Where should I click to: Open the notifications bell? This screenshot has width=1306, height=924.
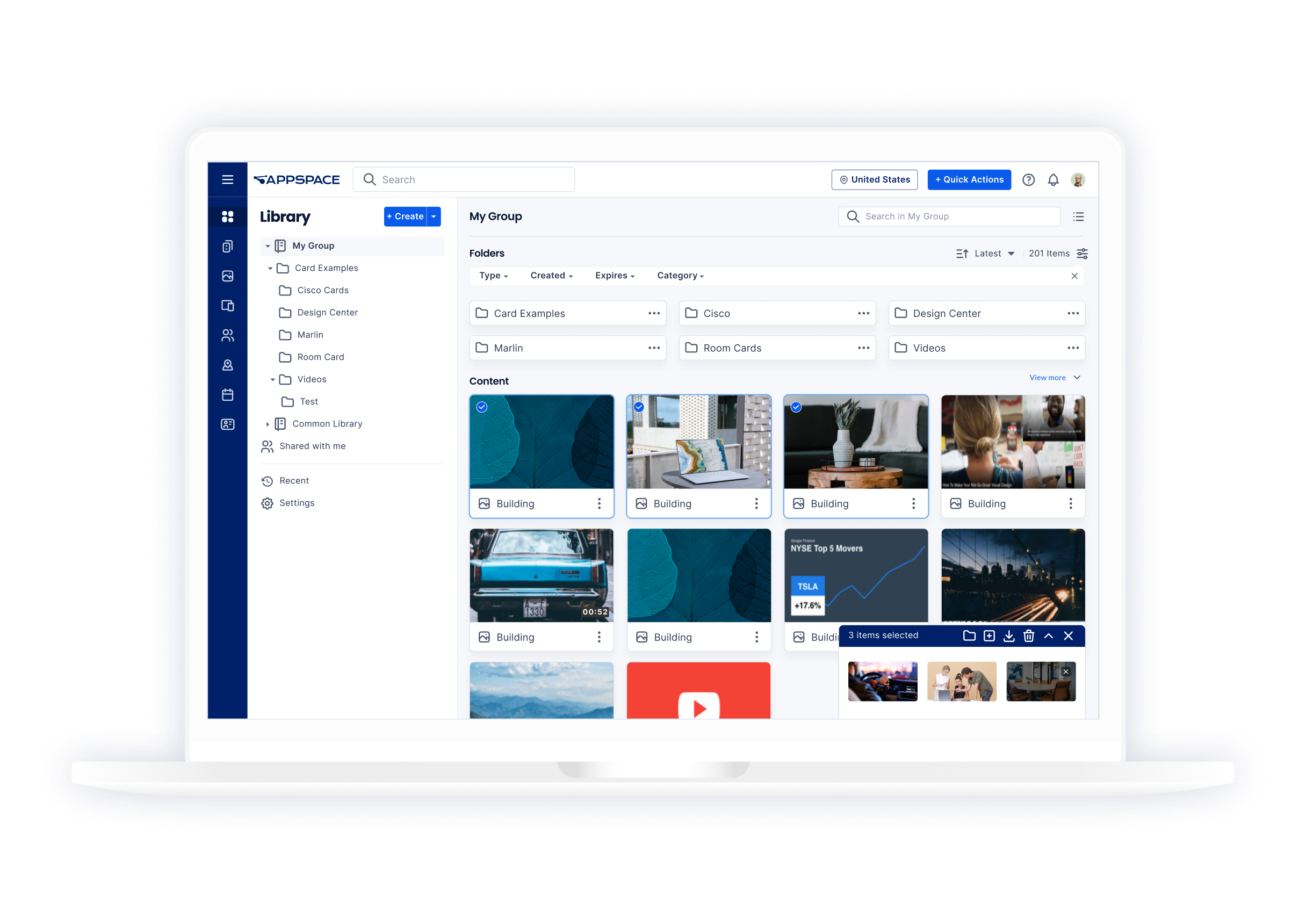click(1053, 180)
